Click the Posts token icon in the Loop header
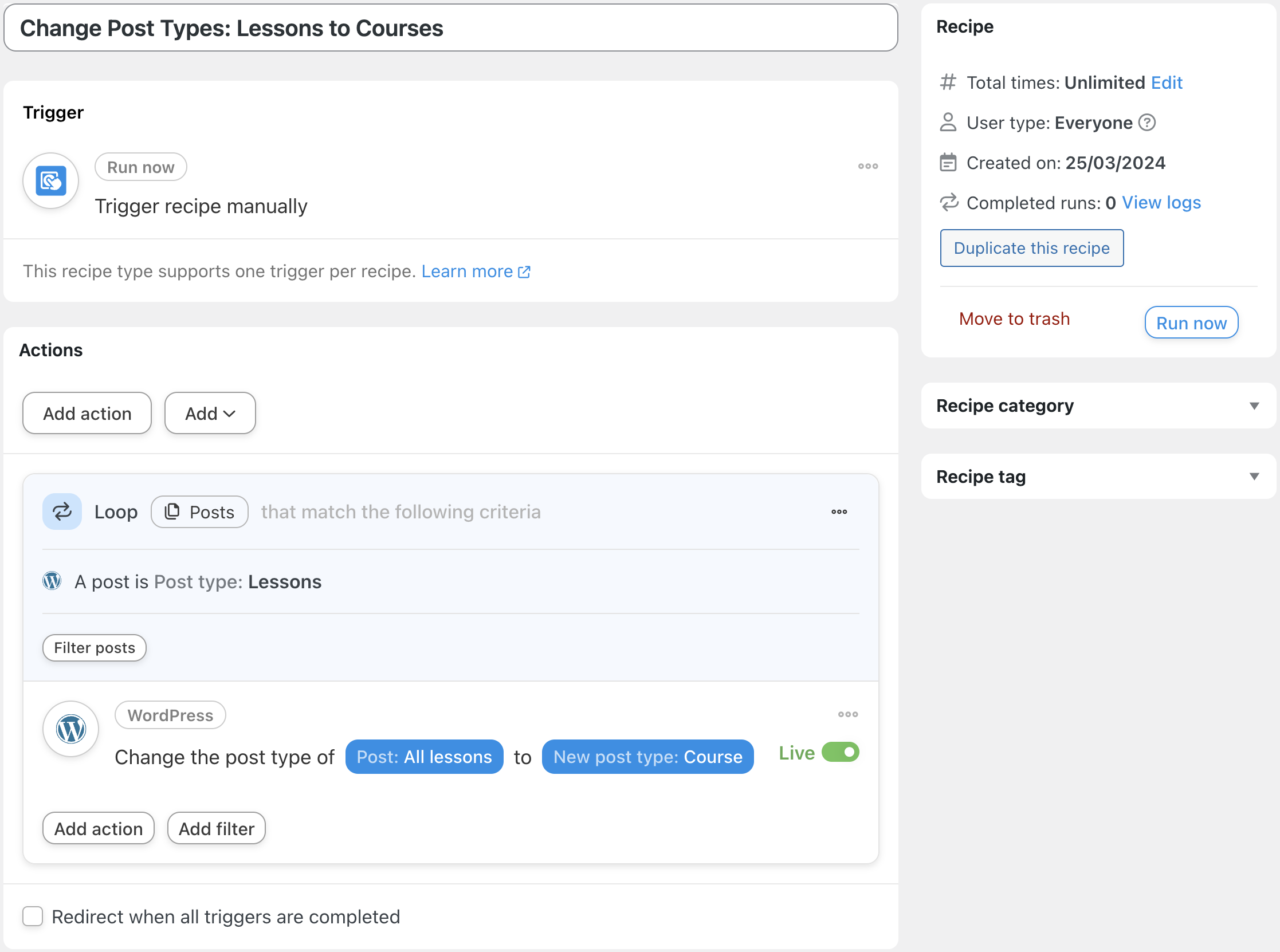The width and height of the screenshot is (1280, 952). click(172, 512)
